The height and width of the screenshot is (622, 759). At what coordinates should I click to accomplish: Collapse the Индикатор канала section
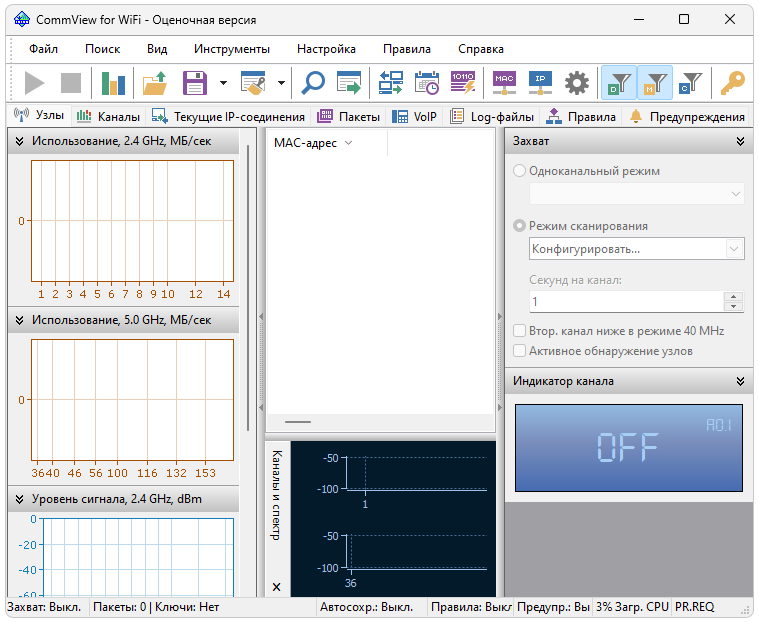(x=740, y=381)
